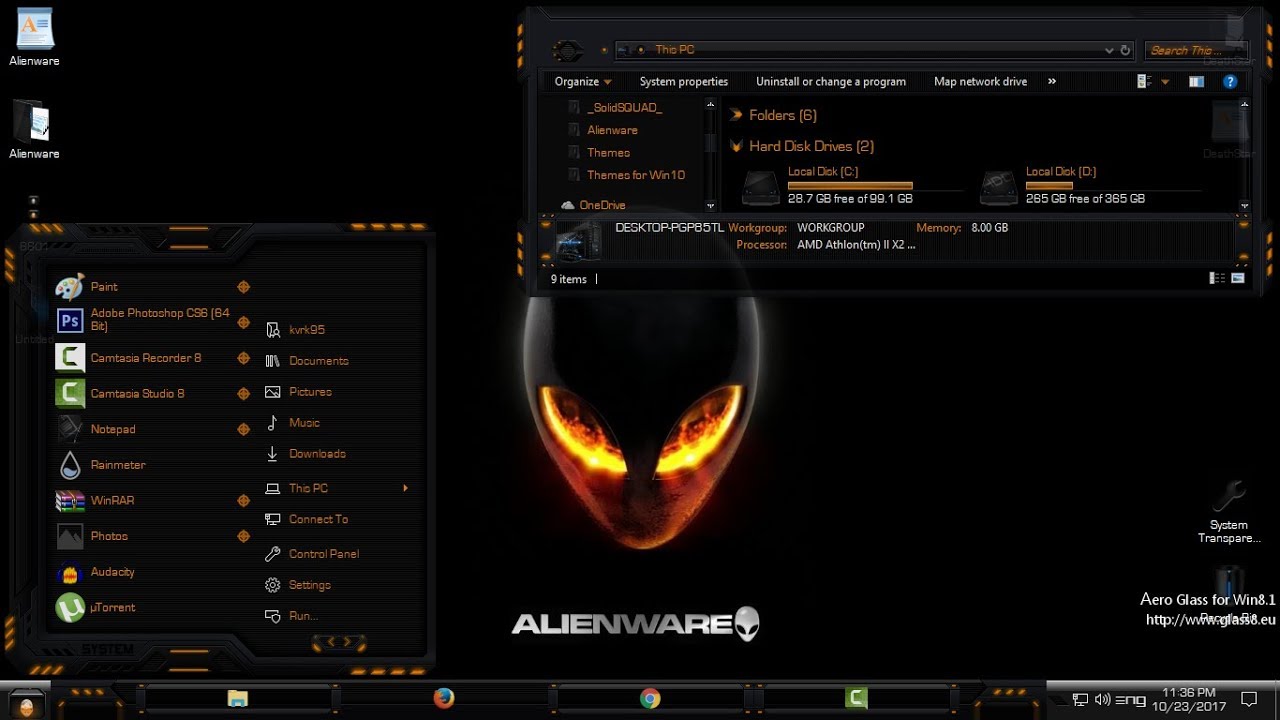1280x720 pixels.
Task: Click Uninstall or change a program
Action: (831, 82)
